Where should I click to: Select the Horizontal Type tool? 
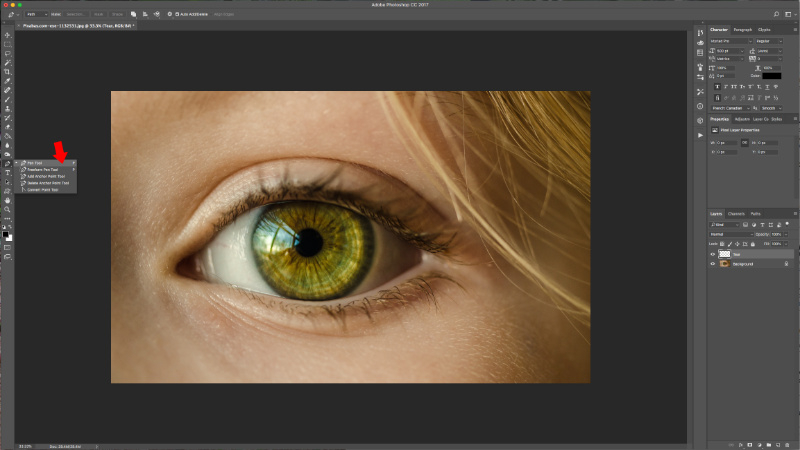click(7, 173)
